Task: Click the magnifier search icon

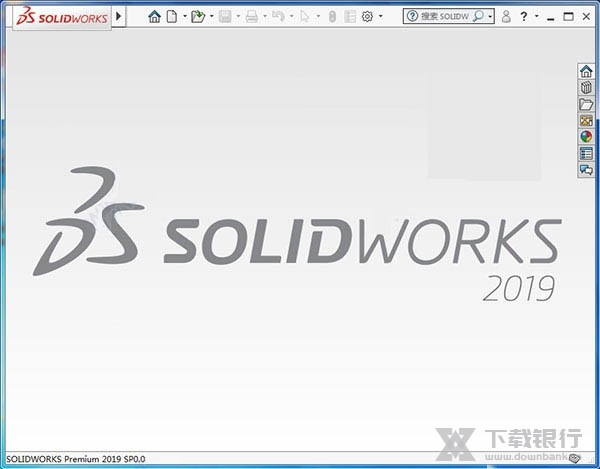Action: click(478, 16)
